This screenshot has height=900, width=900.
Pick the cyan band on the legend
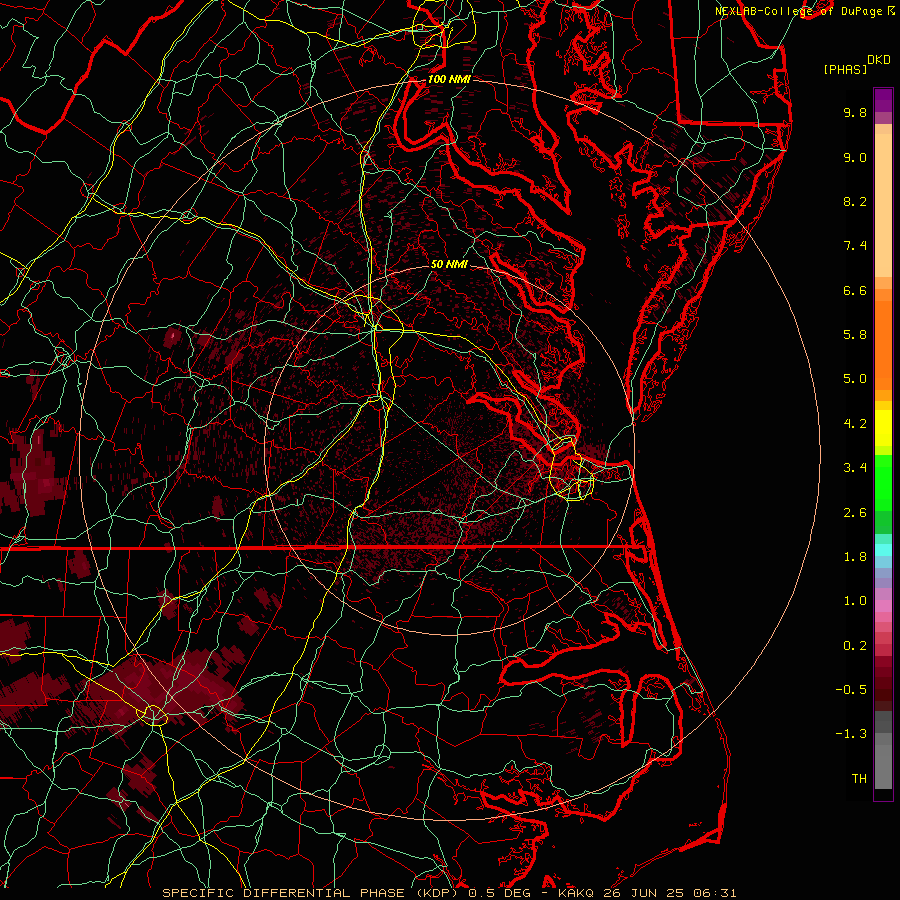(883, 550)
